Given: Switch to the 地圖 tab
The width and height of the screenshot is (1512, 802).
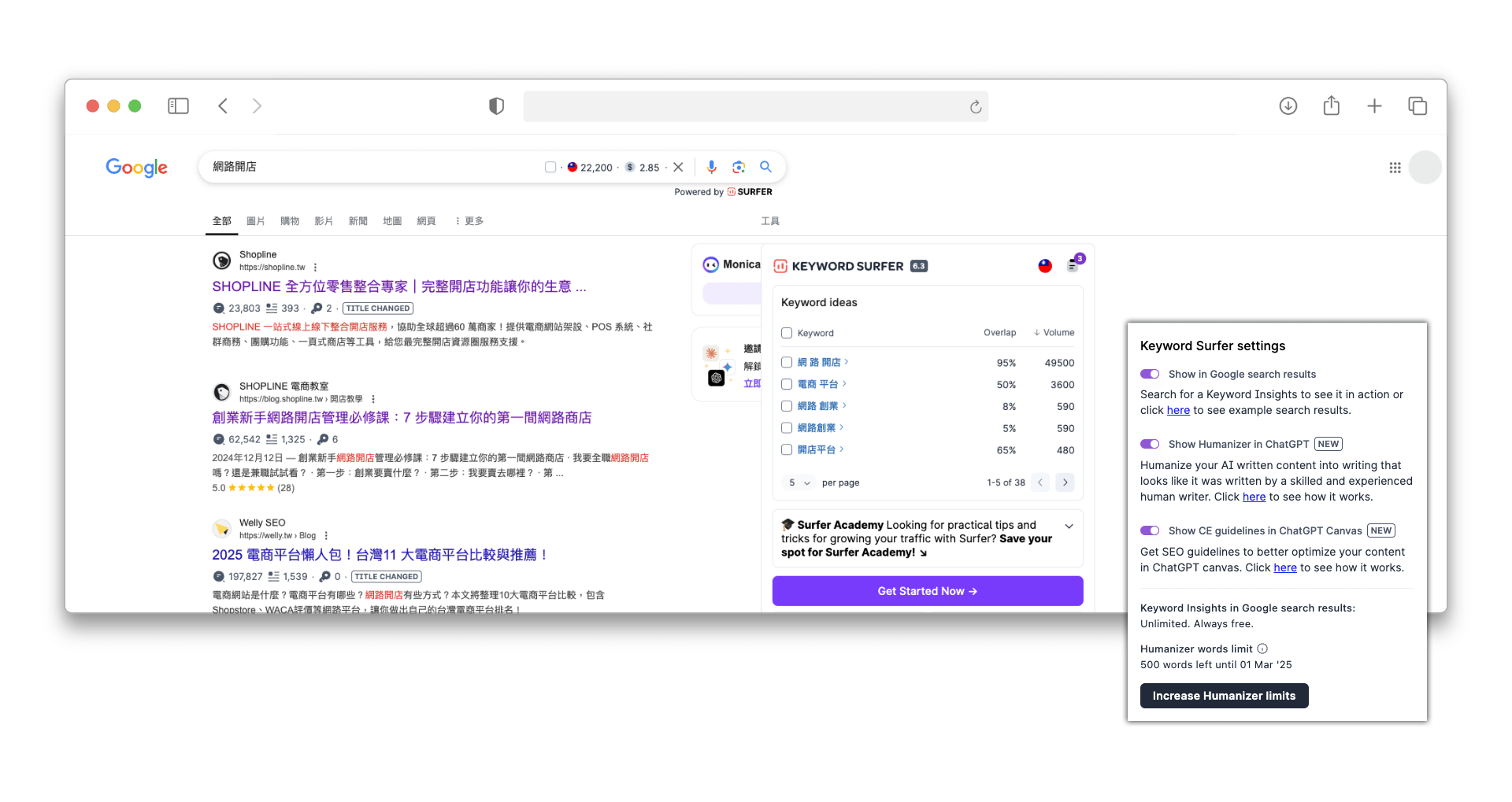Looking at the screenshot, I should coord(392,221).
